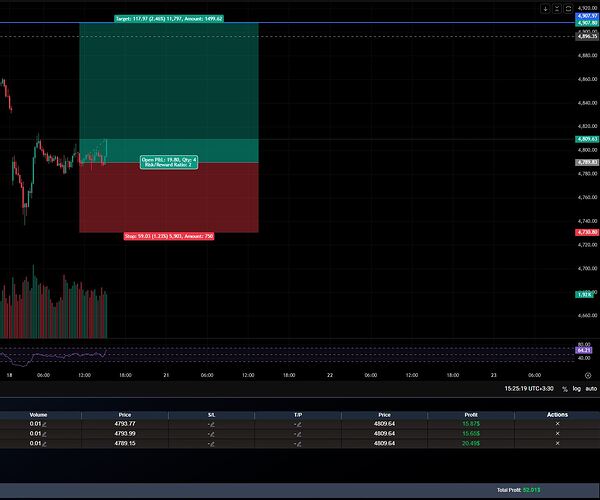Edit T/P of the 4793.99 order

coord(298,434)
